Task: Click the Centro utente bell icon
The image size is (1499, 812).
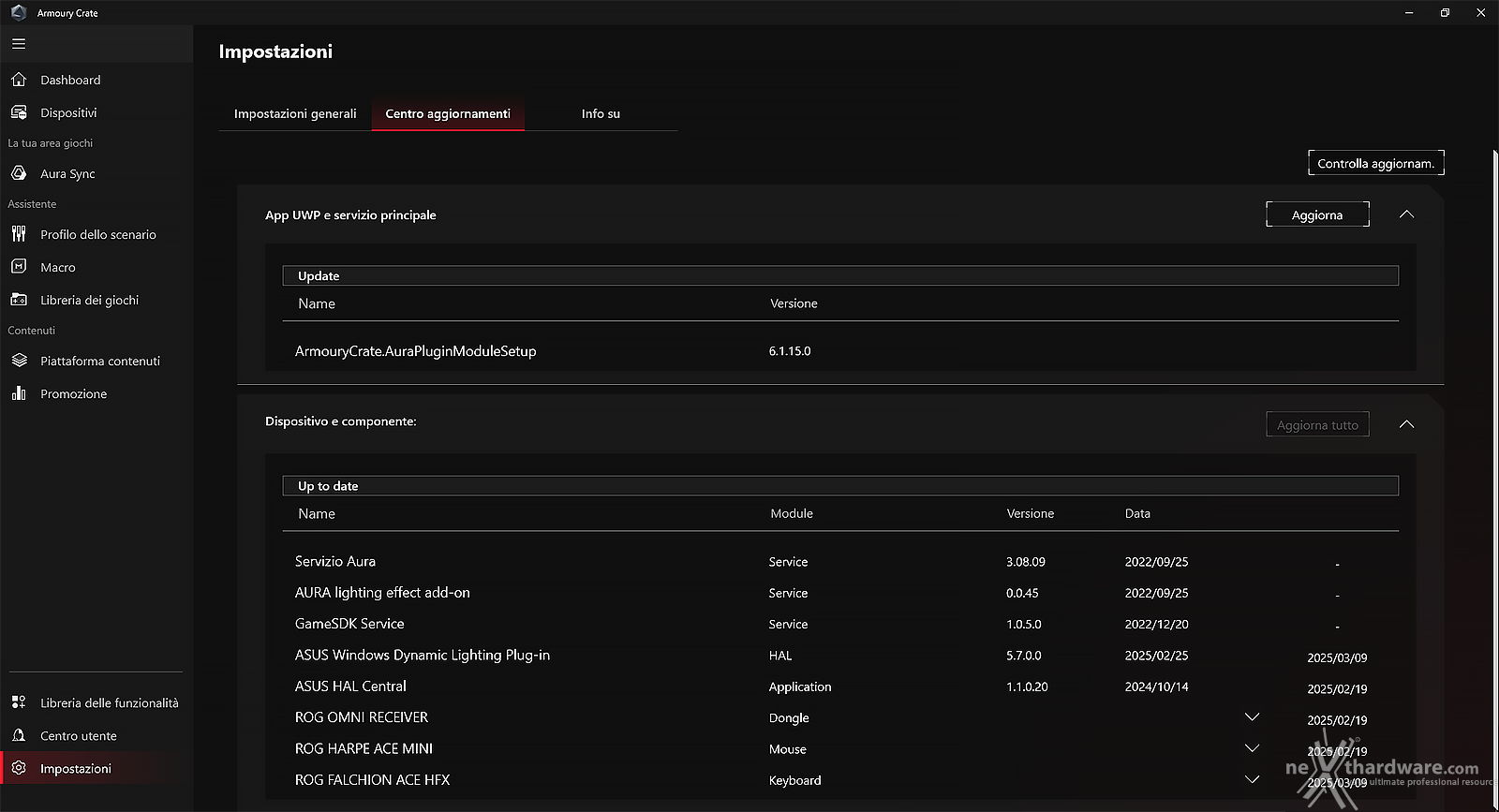Action: point(19,735)
